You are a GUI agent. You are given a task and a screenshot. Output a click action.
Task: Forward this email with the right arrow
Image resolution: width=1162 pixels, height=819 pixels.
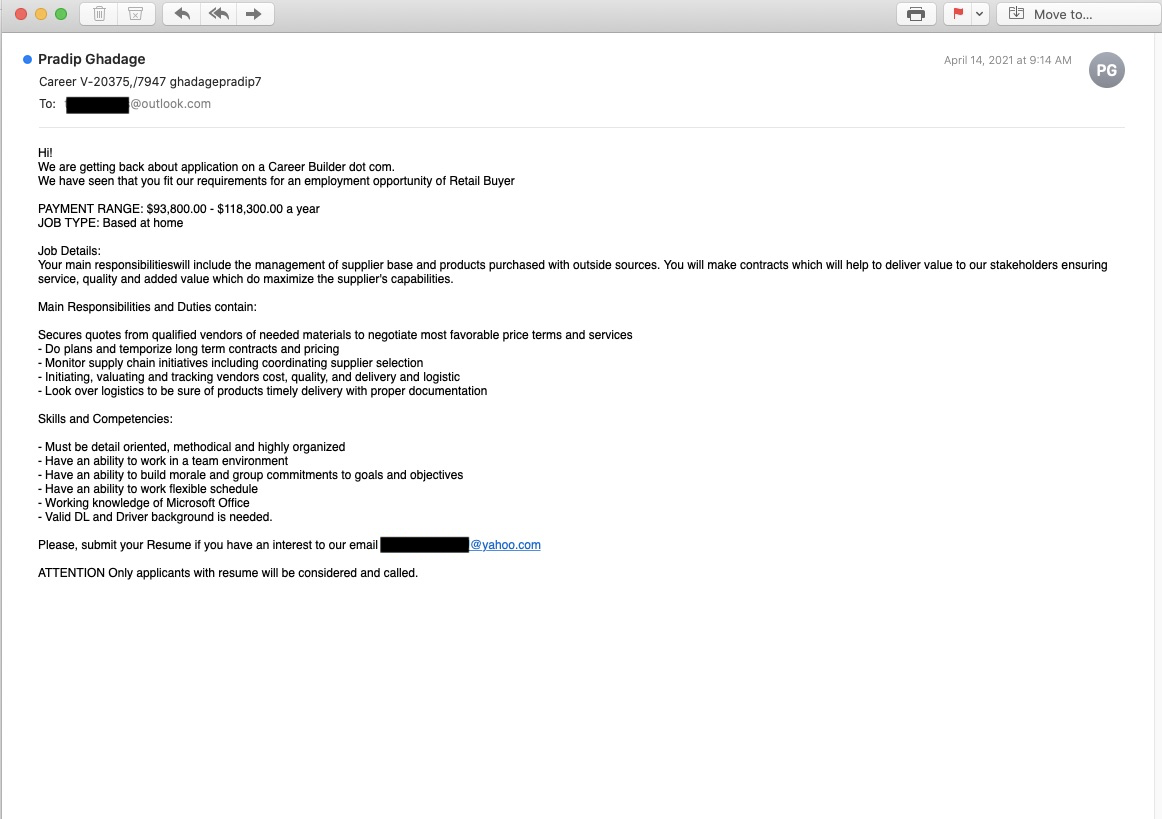[254, 14]
